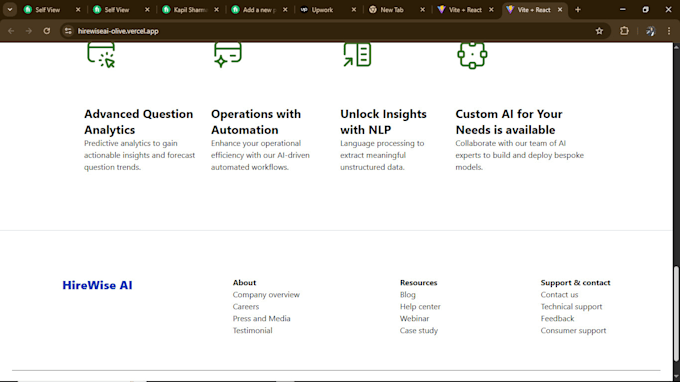Click the 'Collaborate with our team' description text
The width and height of the screenshot is (680, 382).
click(x=520, y=155)
